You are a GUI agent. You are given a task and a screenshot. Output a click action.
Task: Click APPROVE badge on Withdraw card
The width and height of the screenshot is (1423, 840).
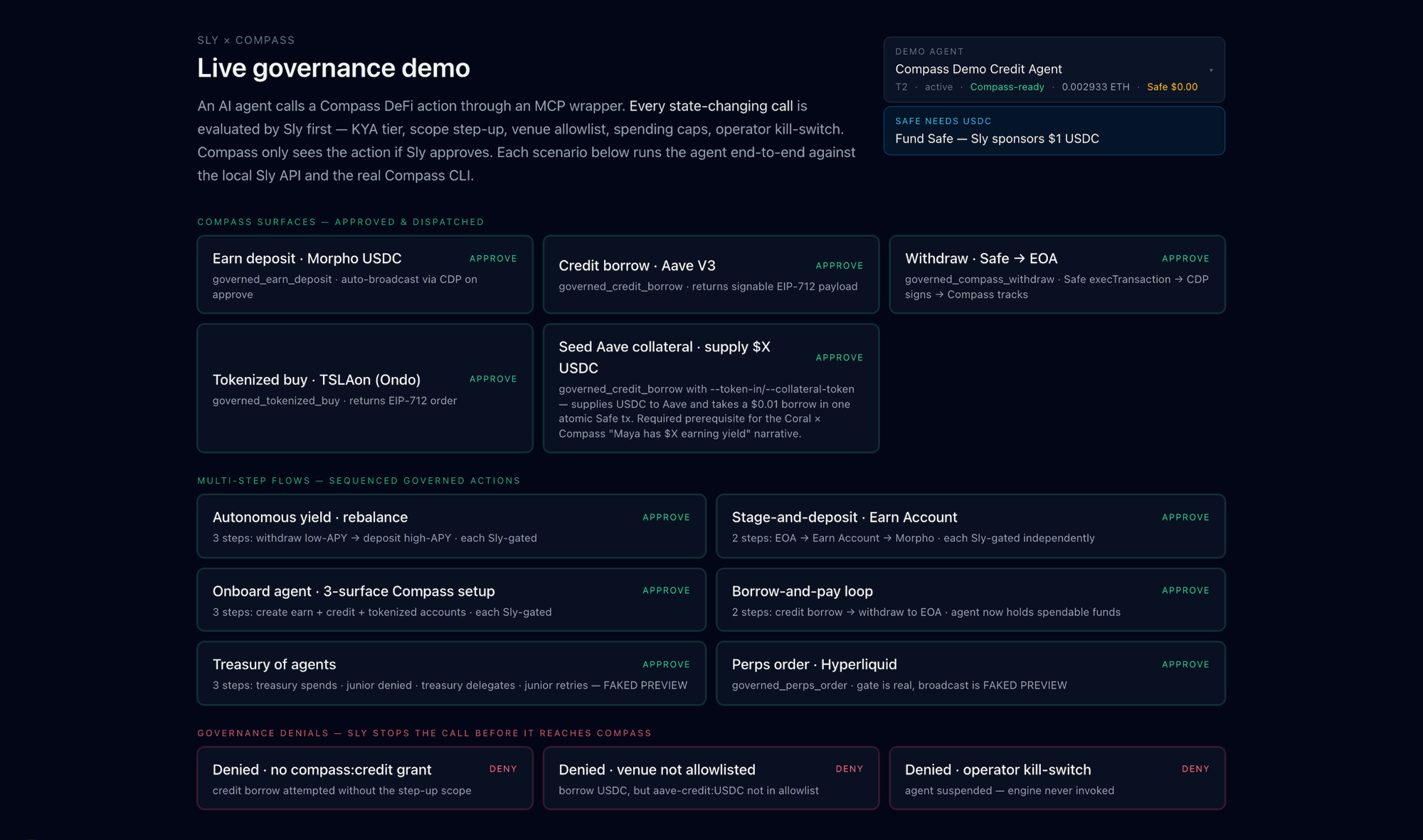1185,259
